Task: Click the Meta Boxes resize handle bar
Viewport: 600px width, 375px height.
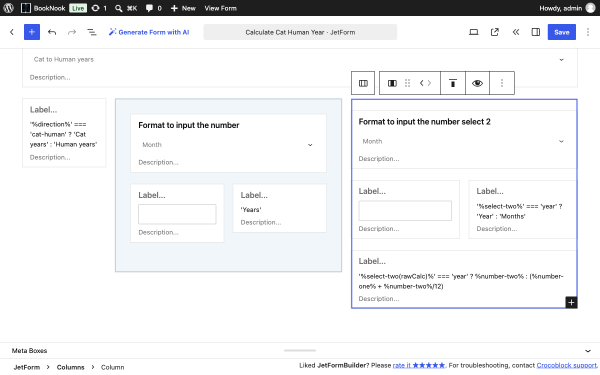Action: (x=300, y=350)
